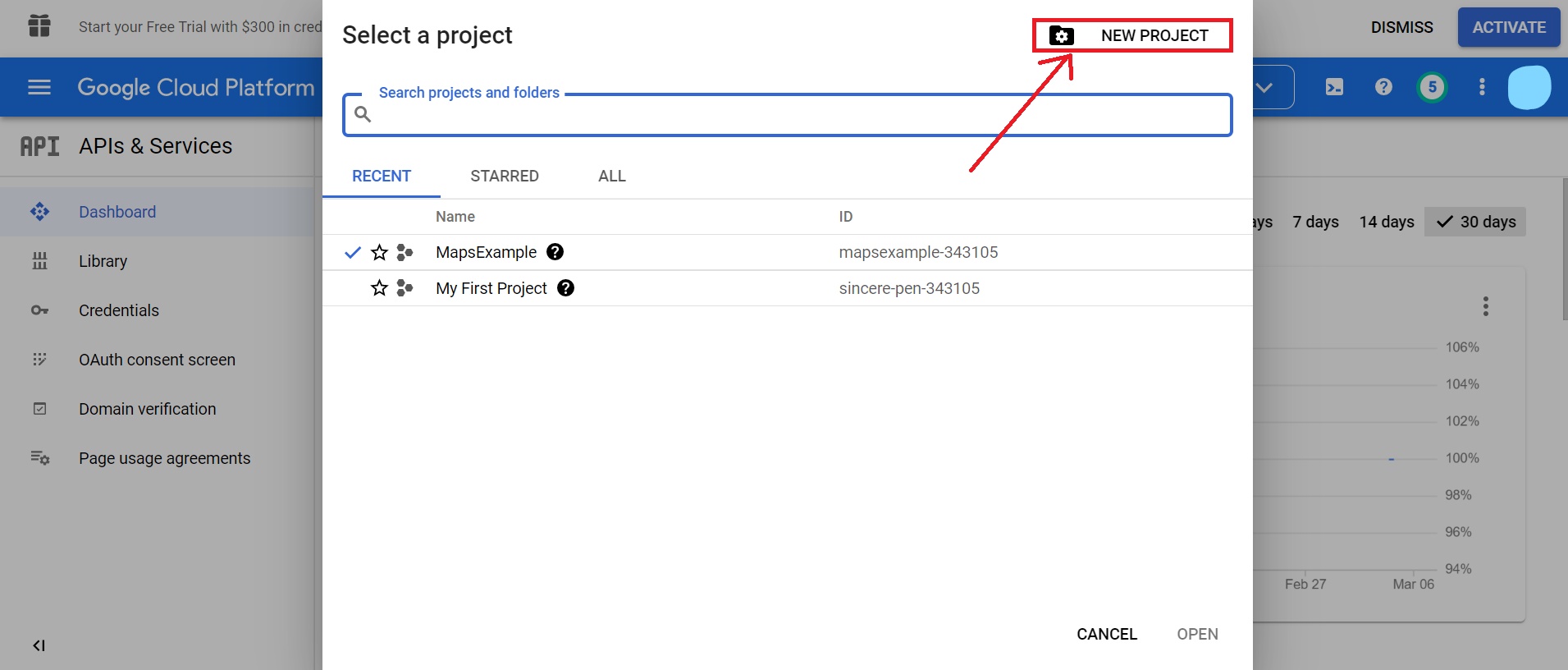Open the chart's three-dot options menu
The width and height of the screenshot is (1568, 670).
coord(1485,306)
